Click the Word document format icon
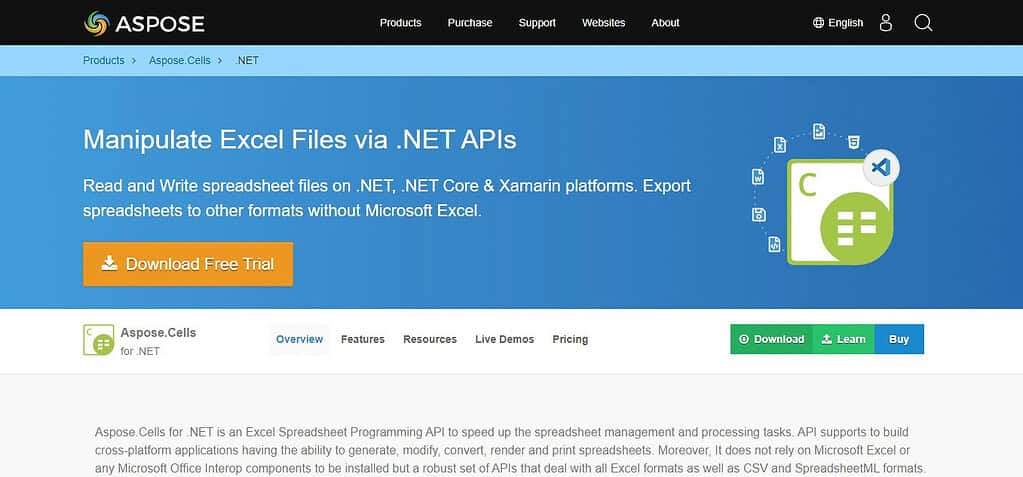This screenshot has height=477, width=1023. tap(758, 177)
